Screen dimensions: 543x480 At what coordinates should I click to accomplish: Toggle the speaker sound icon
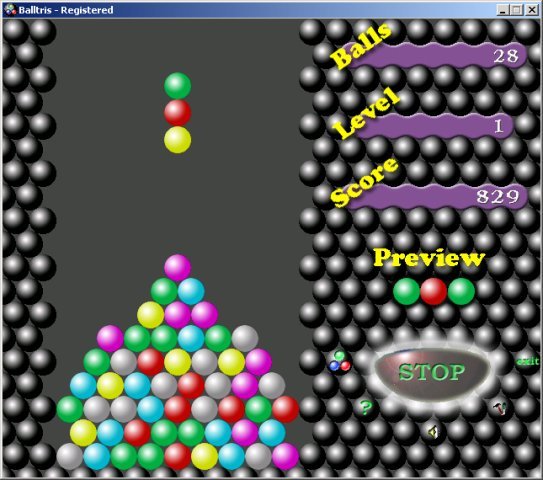(433, 432)
